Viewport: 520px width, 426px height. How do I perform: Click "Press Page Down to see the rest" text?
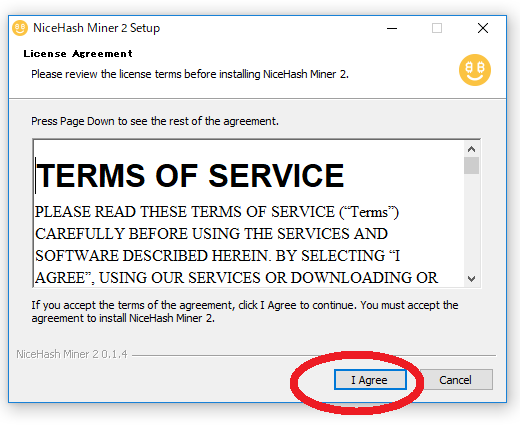[x=155, y=121]
